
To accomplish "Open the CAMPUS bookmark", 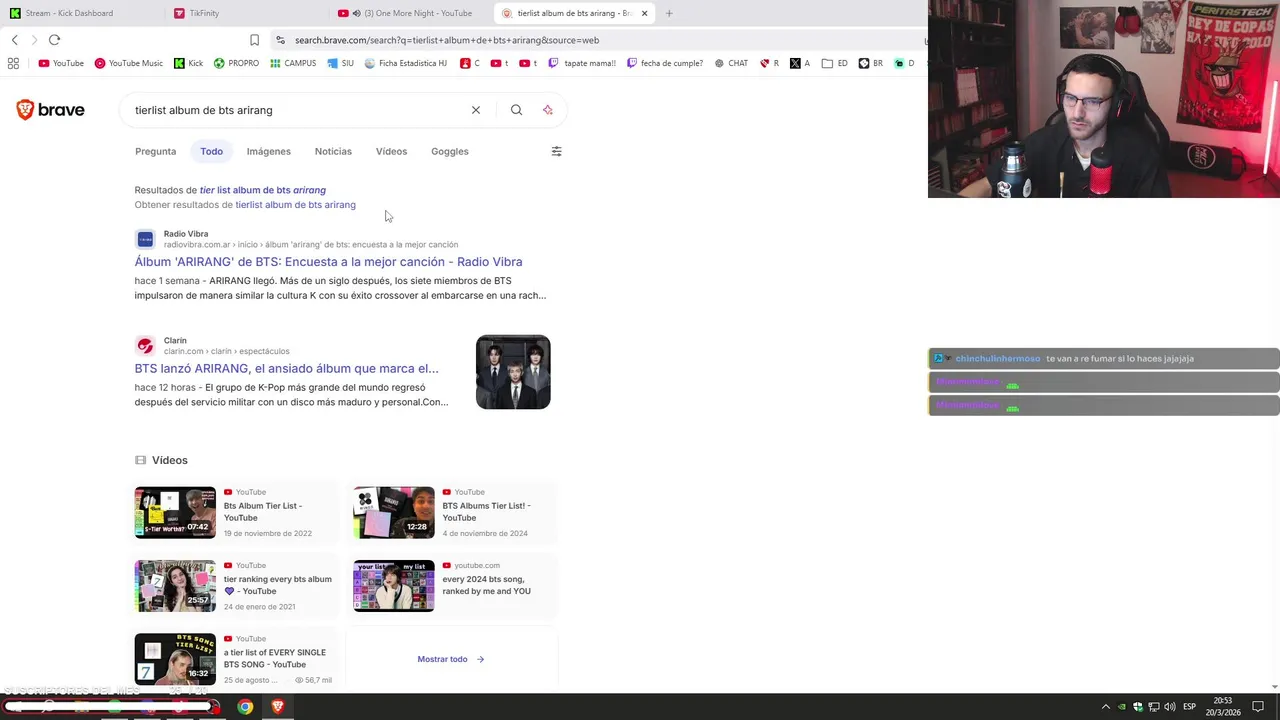I will pyautogui.click(x=292, y=63).
